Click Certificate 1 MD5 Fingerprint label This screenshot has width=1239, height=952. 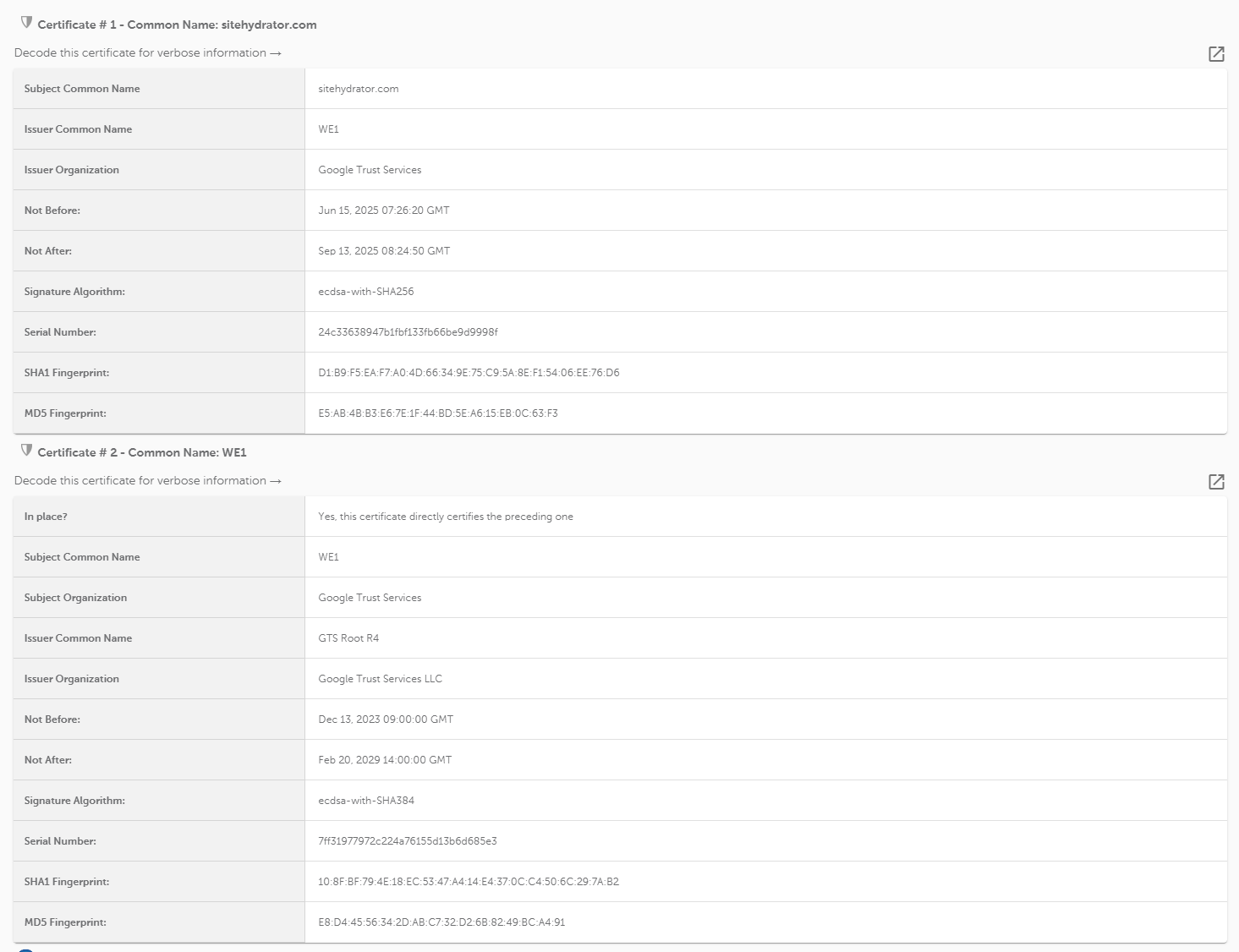tap(65, 413)
